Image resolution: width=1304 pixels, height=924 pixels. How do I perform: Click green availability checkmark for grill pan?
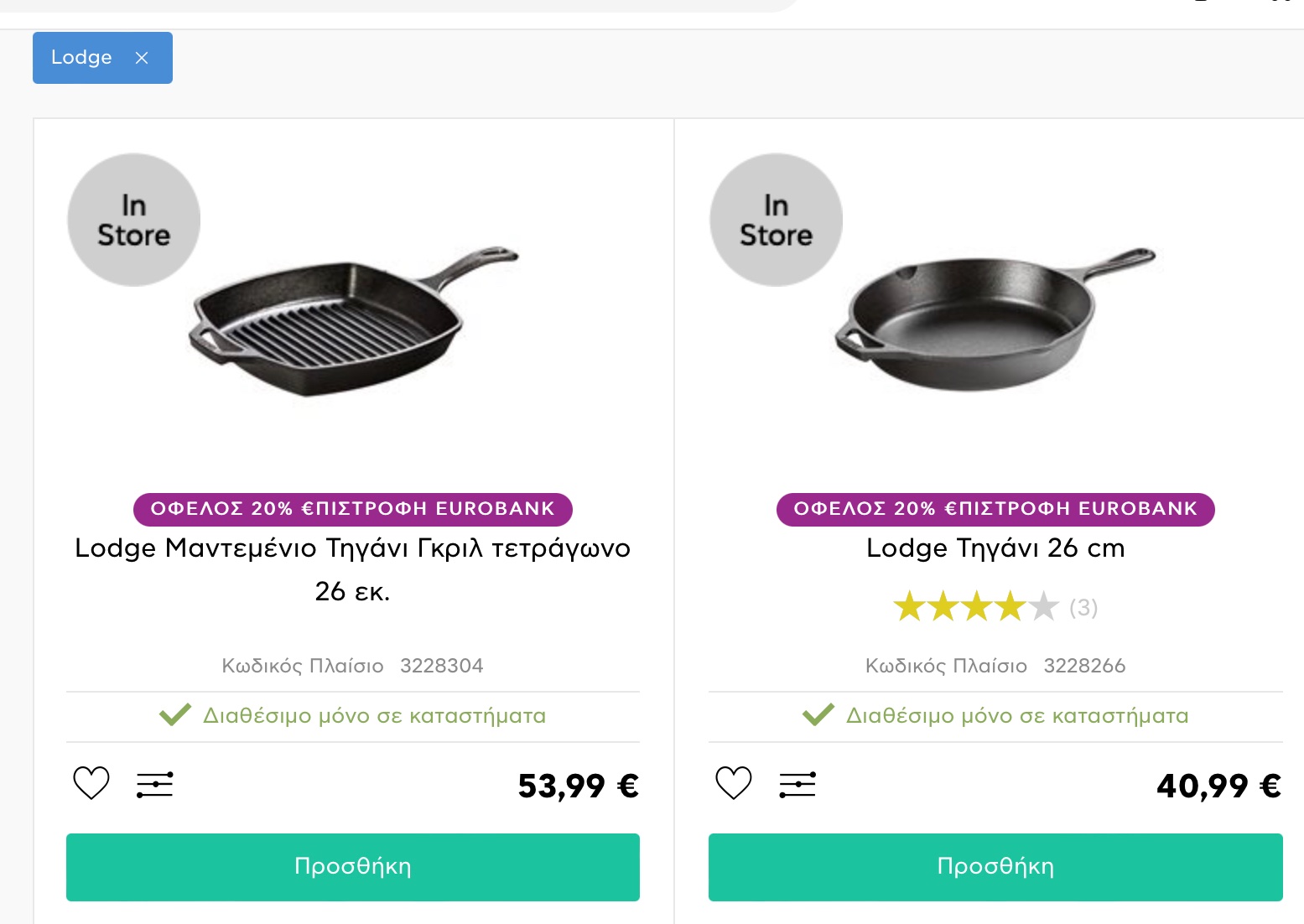(175, 714)
